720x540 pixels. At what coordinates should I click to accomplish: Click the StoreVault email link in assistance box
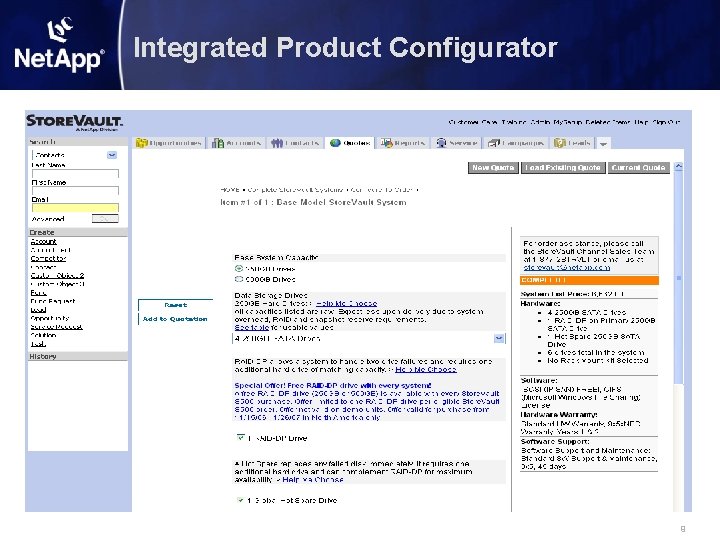click(567, 267)
